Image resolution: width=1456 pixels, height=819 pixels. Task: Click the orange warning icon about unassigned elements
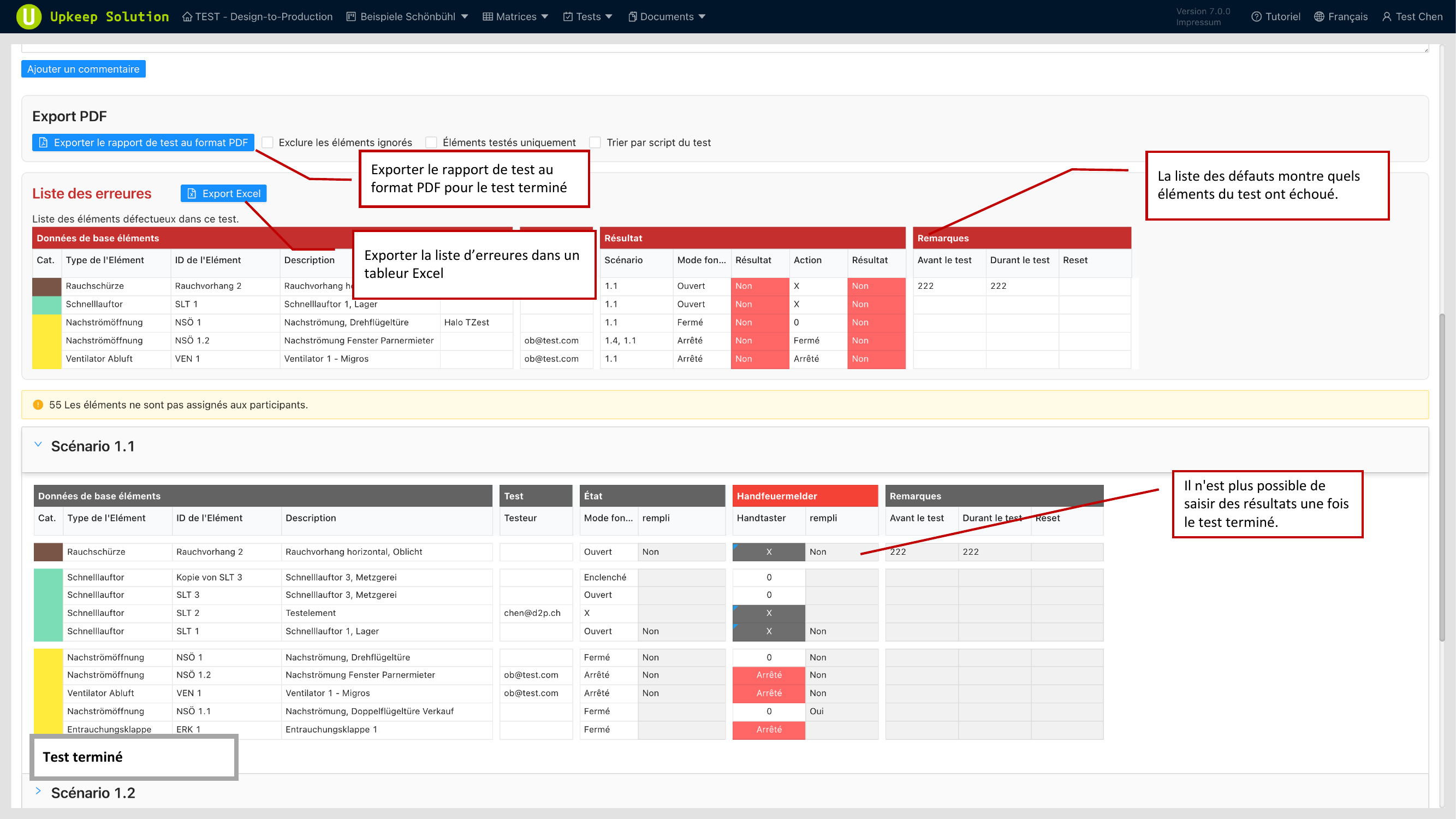pos(38,405)
